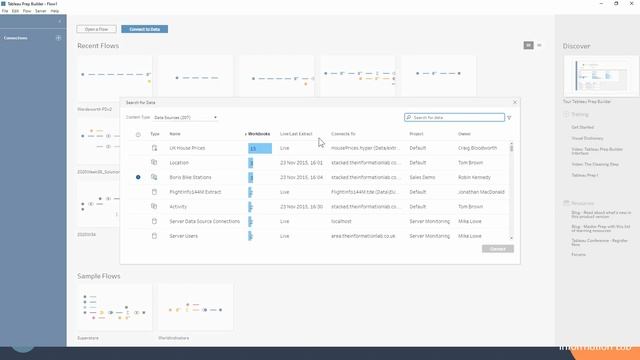Open the Forums link
This screenshot has height=360, width=640.
coord(578,254)
